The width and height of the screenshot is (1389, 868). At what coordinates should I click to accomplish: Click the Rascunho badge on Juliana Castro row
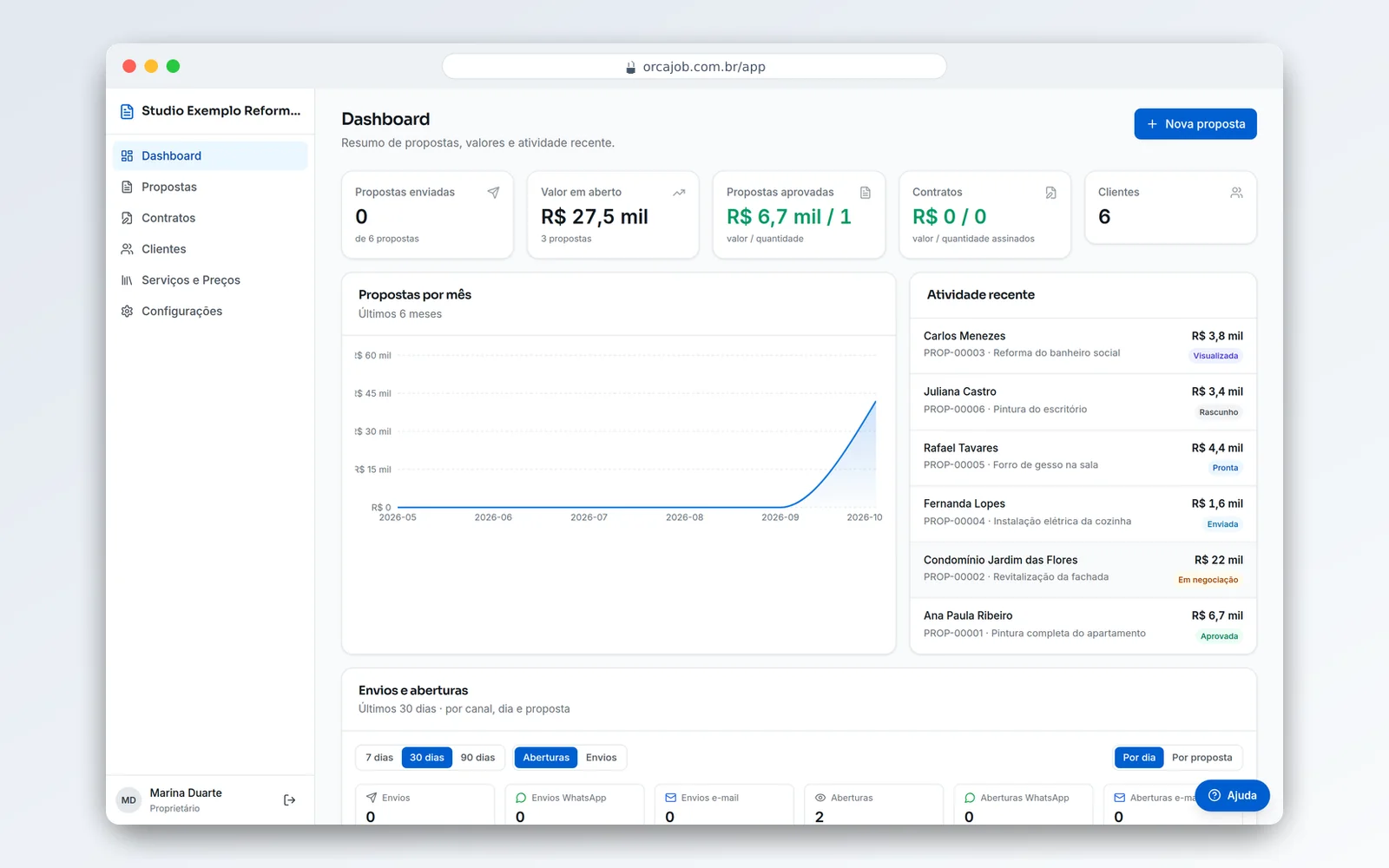[x=1219, y=412]
